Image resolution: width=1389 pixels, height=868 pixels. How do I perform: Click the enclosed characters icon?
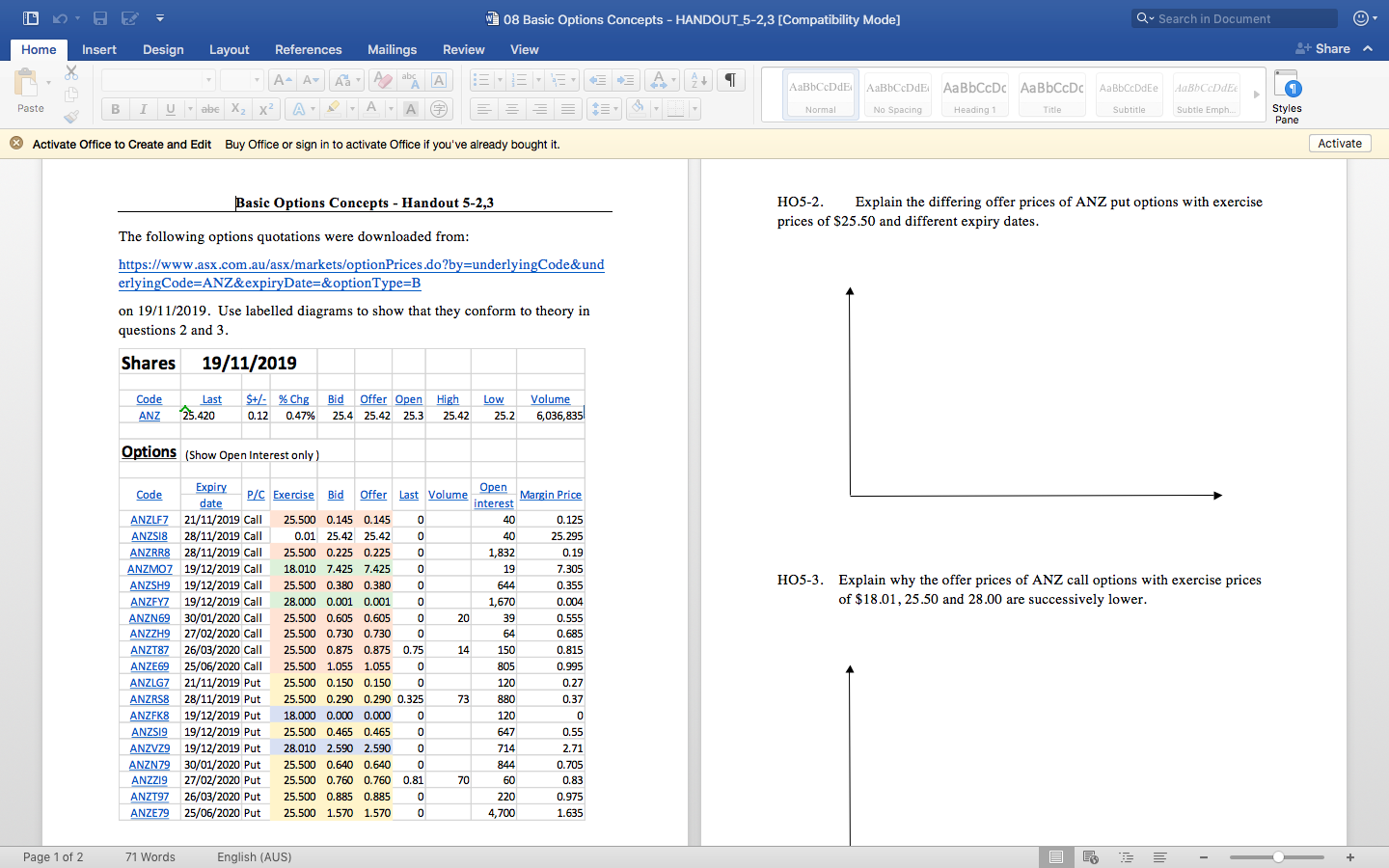tap(439, 109)
